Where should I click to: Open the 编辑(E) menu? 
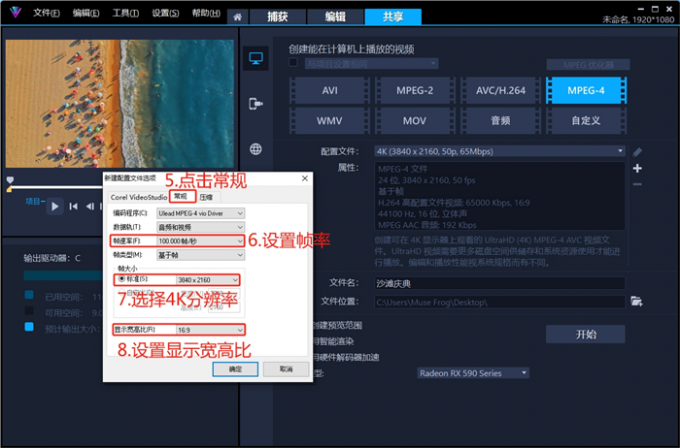coord(86,13)
